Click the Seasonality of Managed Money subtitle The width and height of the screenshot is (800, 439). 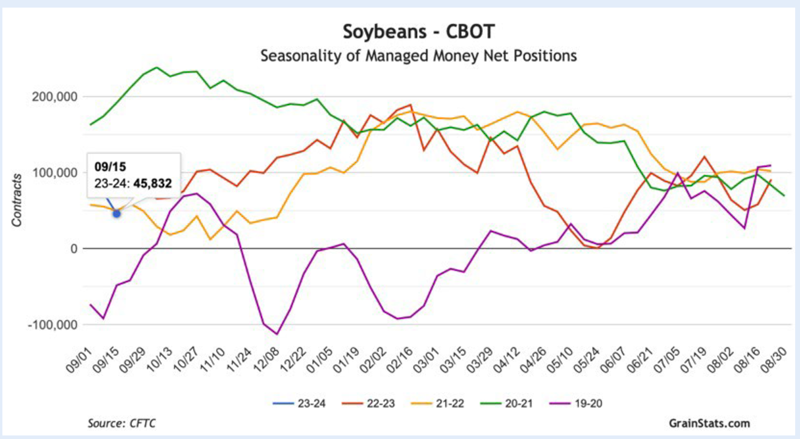pyautogui.click(x=418, y=55)
